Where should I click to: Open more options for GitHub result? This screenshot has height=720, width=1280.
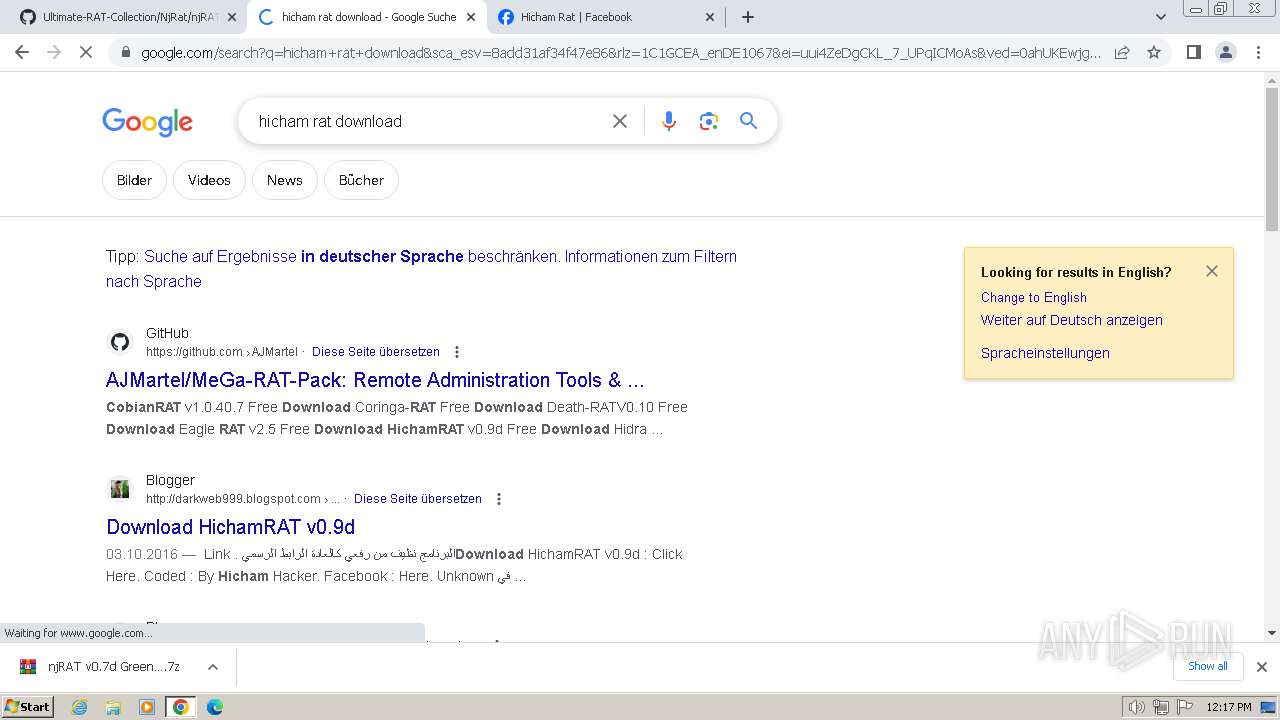click(x=457, y=352)
